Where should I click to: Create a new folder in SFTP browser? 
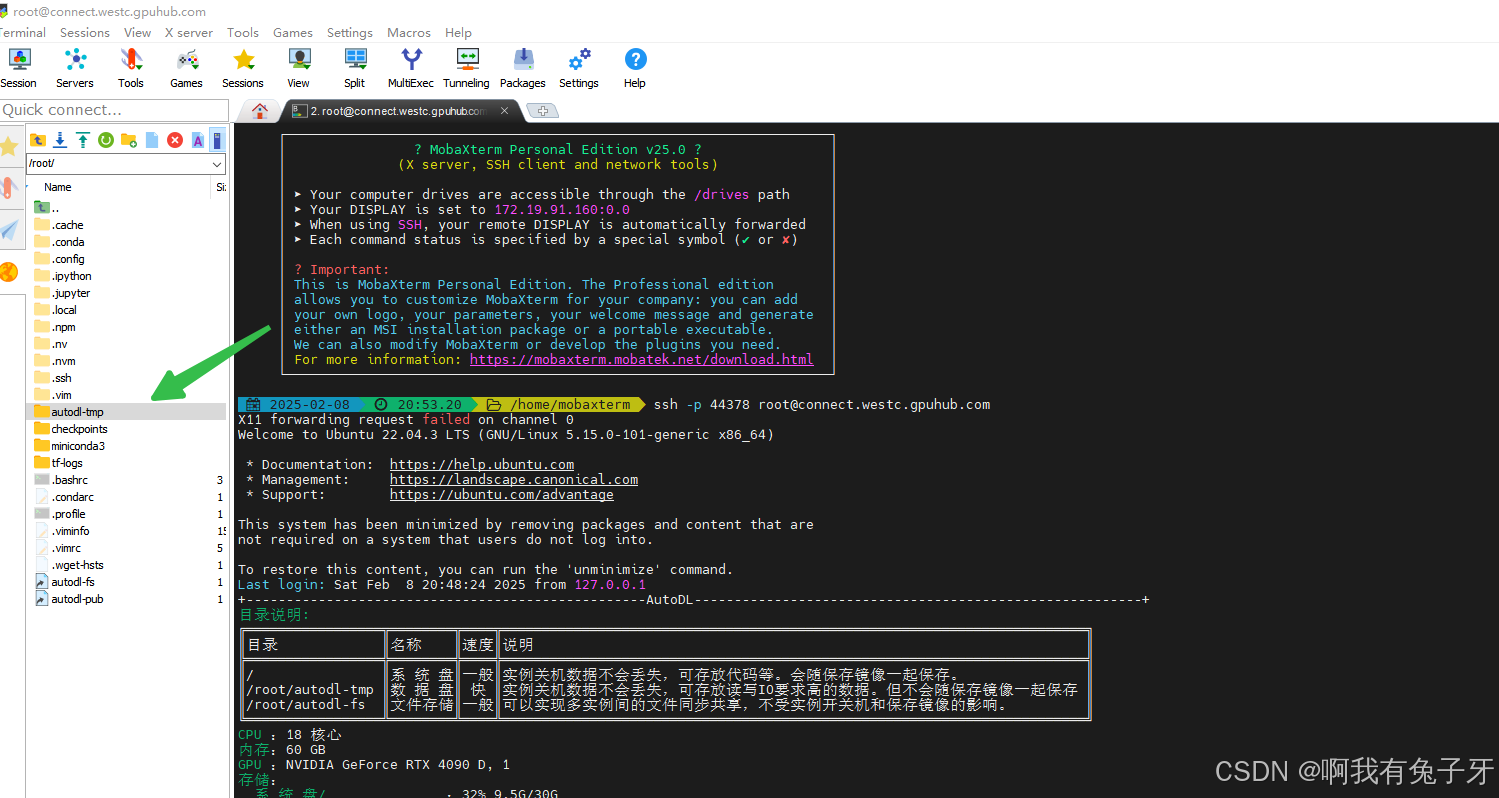click(129, 140)
